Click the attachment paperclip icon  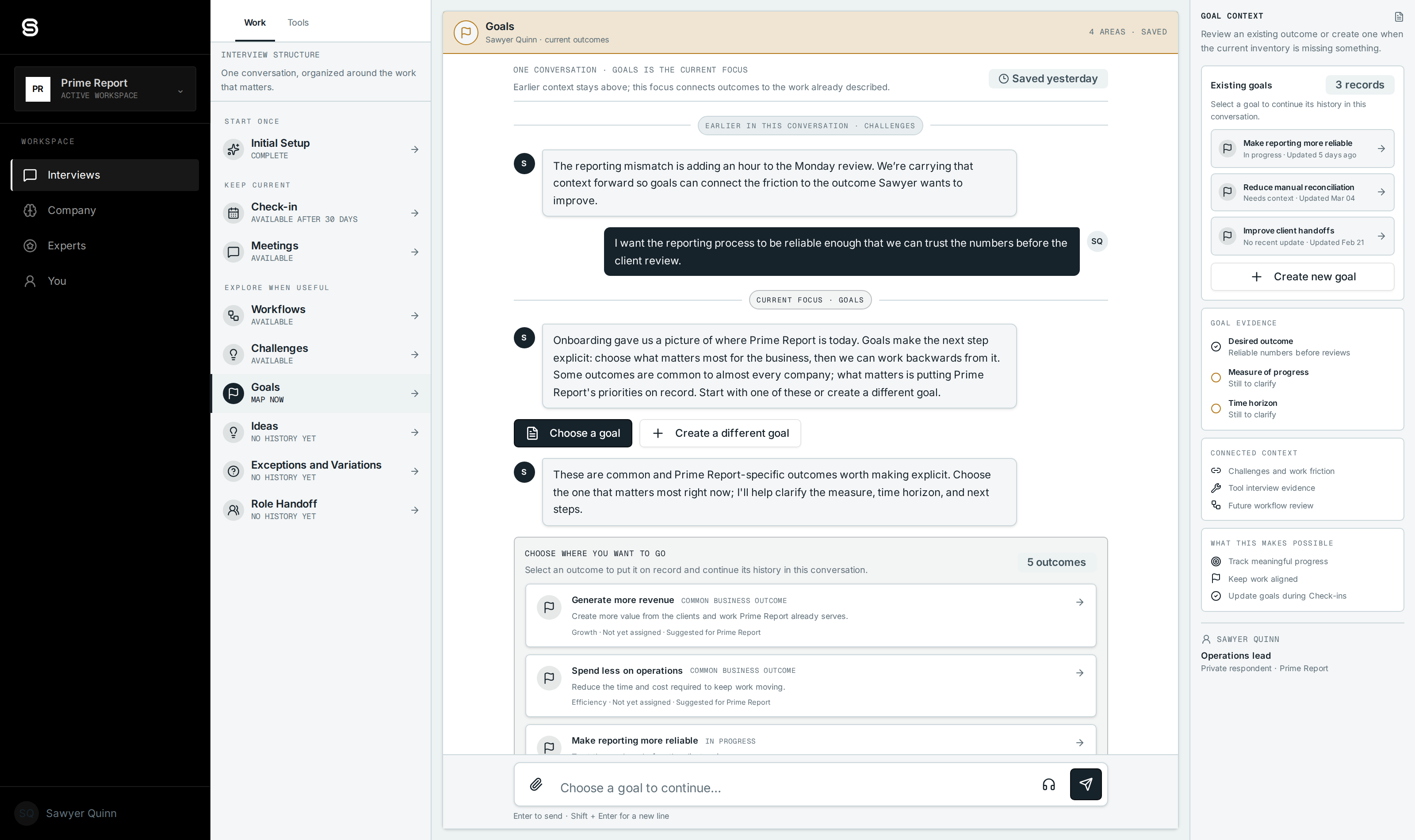(536, 785)
